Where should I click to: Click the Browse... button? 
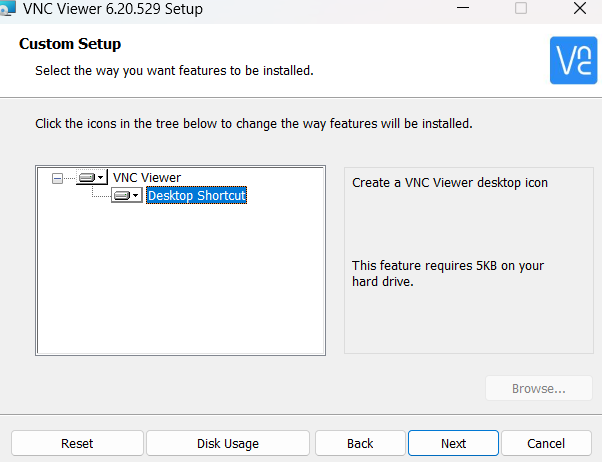tap(539, 388)
